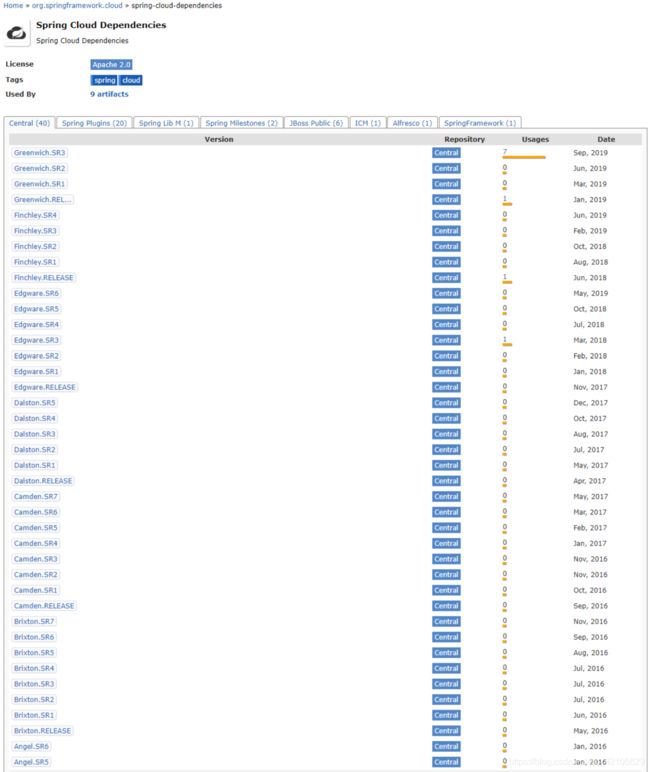This screenshot has width=650, height=772.
Task: Click the Version column header
Action: (219, 139)
